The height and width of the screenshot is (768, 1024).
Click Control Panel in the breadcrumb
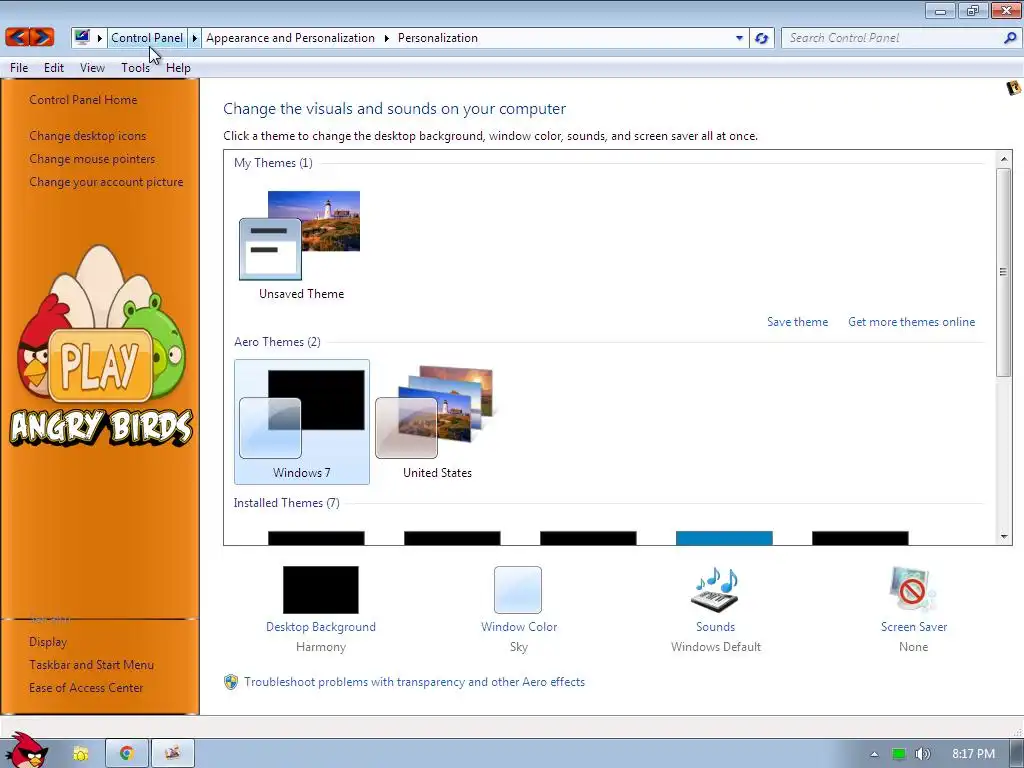click(x=147, y=38)
